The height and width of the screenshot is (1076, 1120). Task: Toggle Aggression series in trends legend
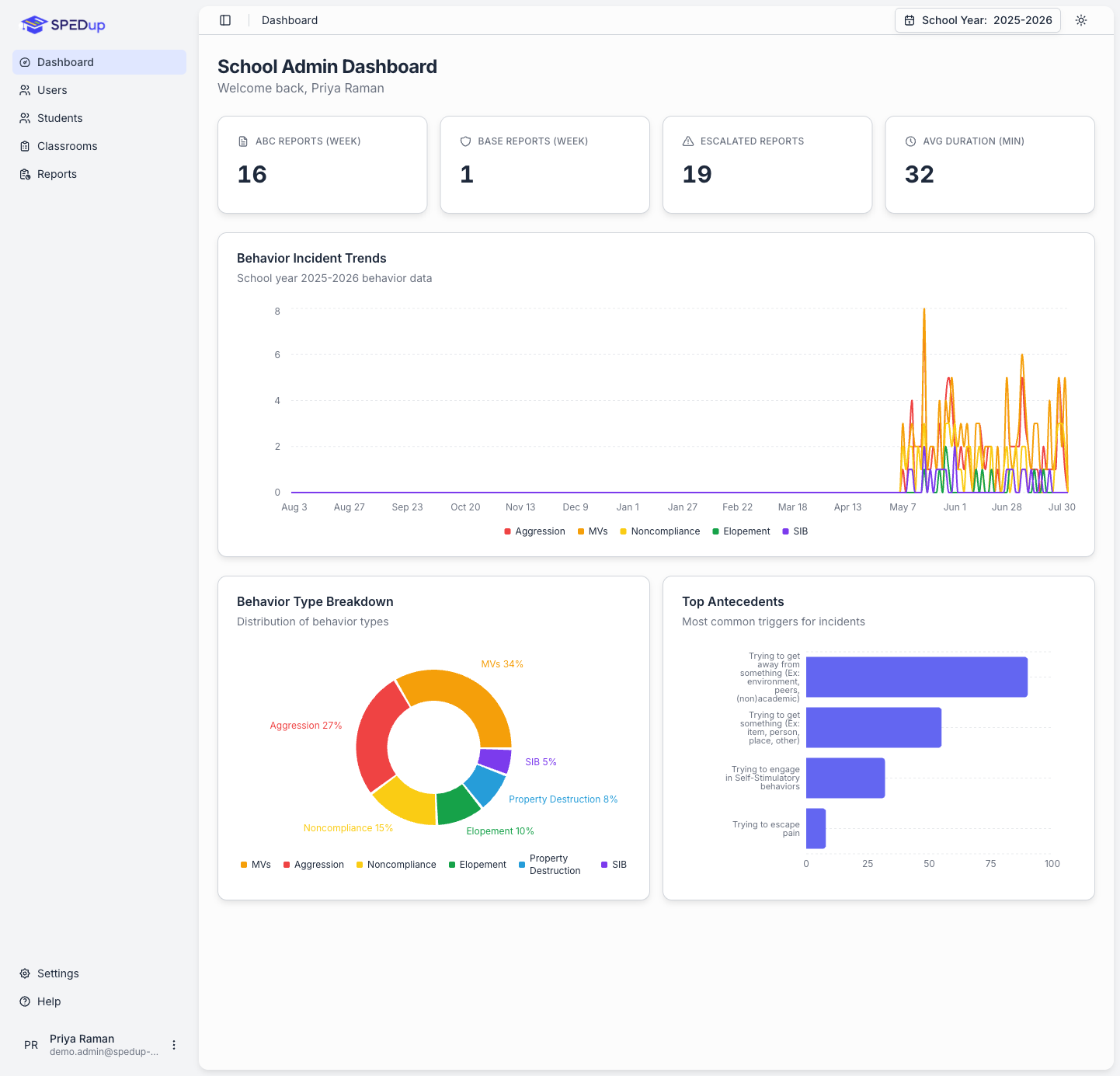click(534, 531)
